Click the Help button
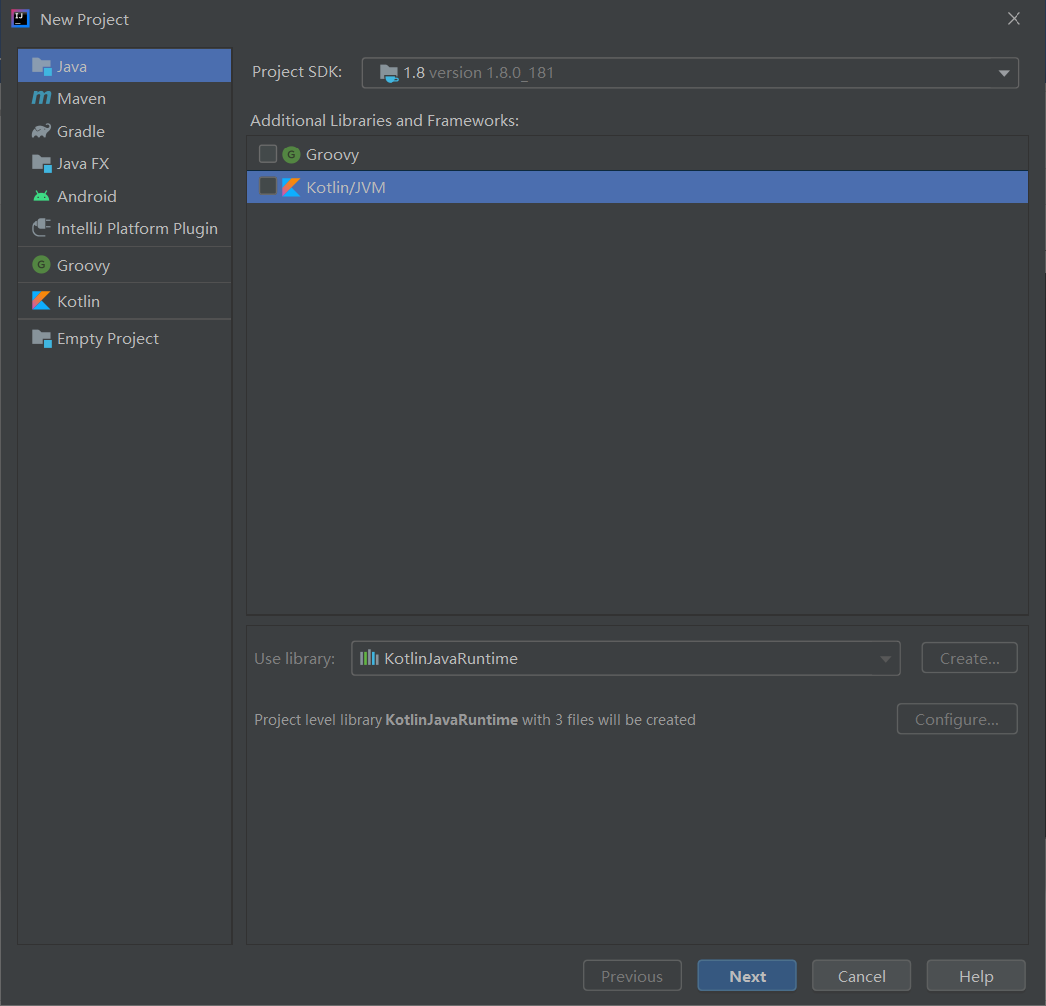Viewport: 1046px width, 1006px height. tap(976, 976)
